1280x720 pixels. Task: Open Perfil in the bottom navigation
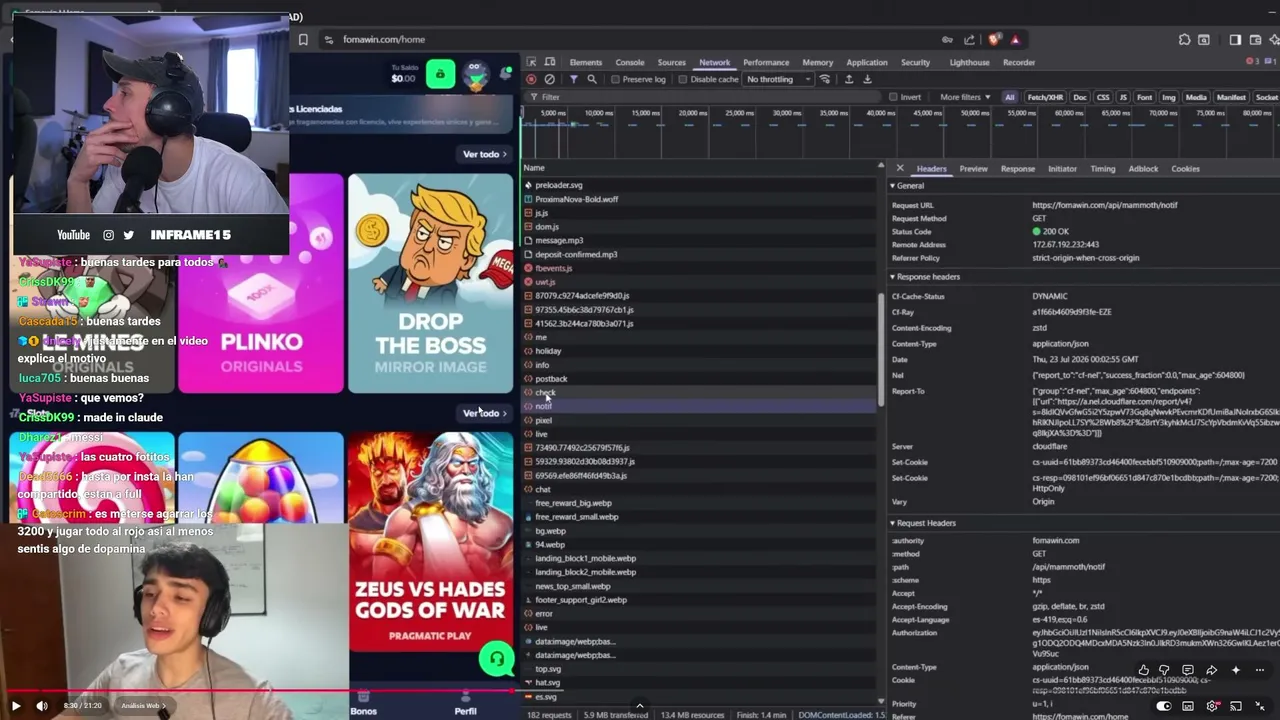point(466,704)
